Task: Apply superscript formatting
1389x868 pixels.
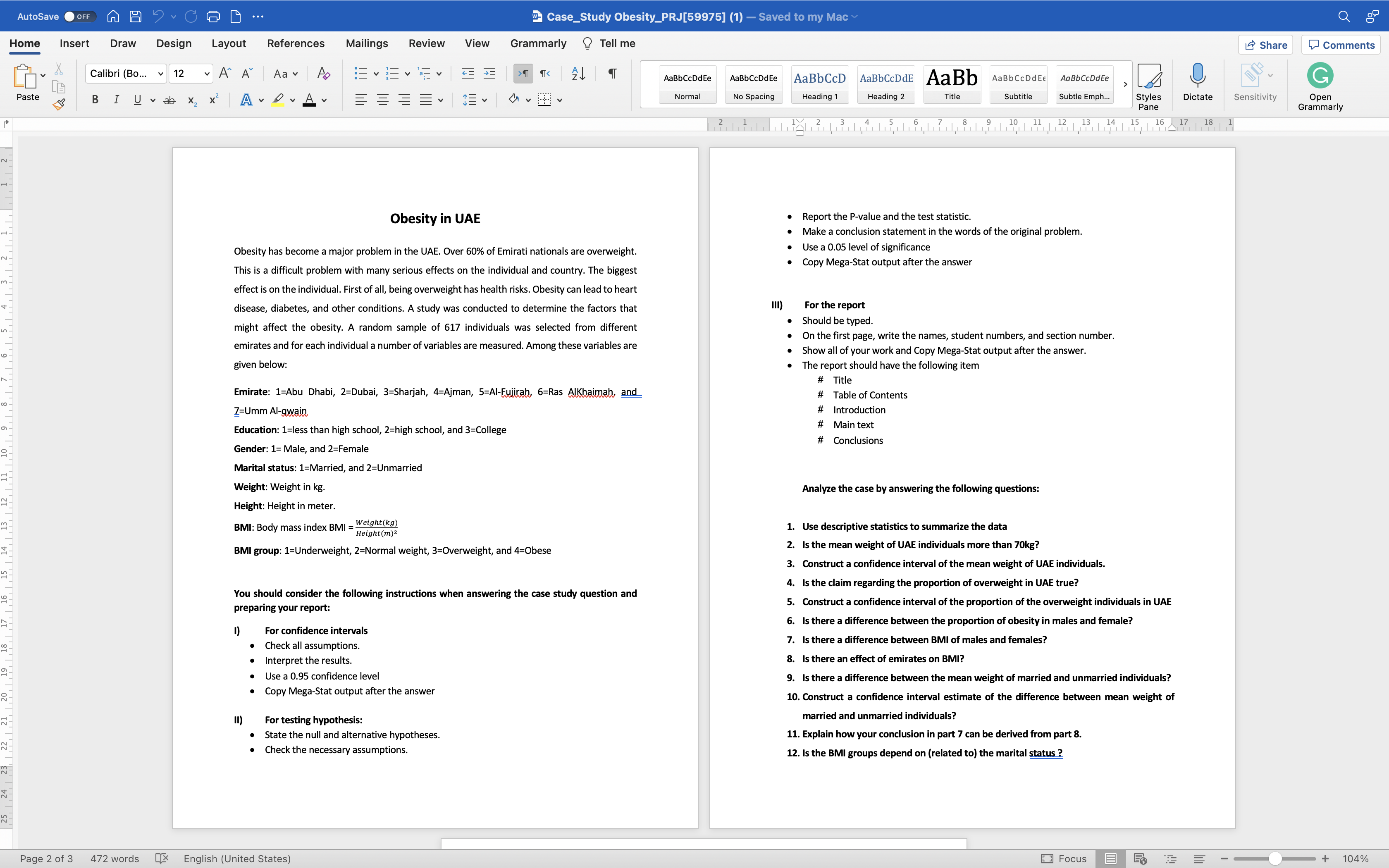Action: tap(213, 99)
